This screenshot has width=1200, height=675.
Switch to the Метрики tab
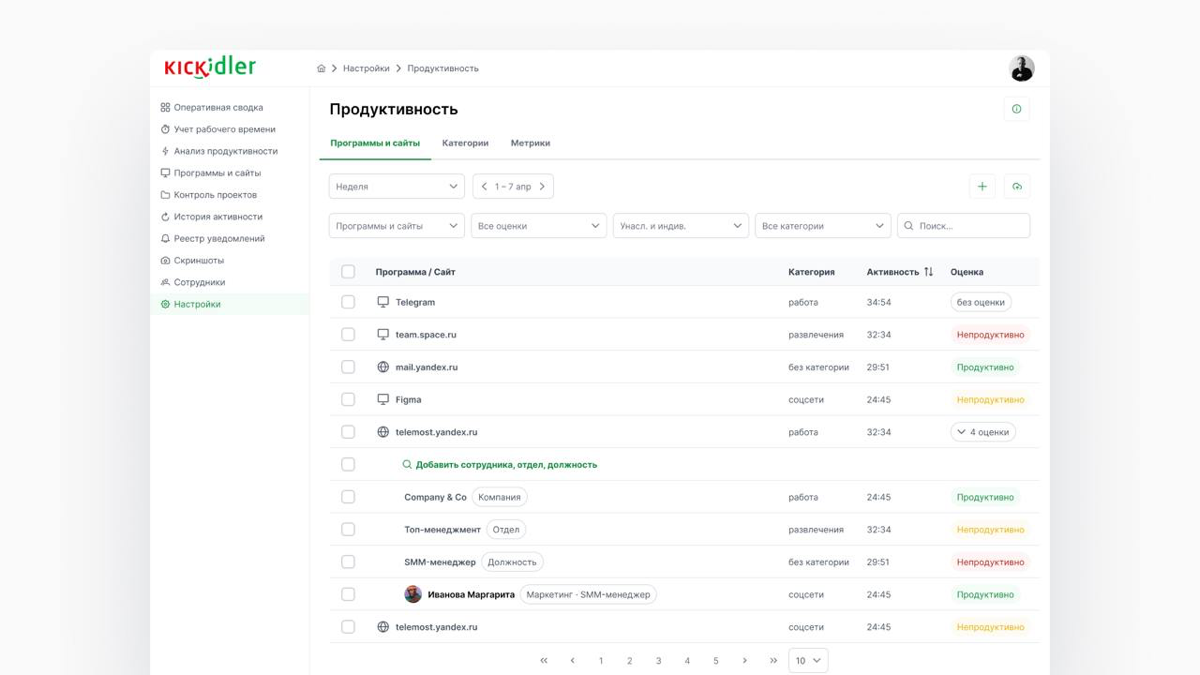(530, 143)
